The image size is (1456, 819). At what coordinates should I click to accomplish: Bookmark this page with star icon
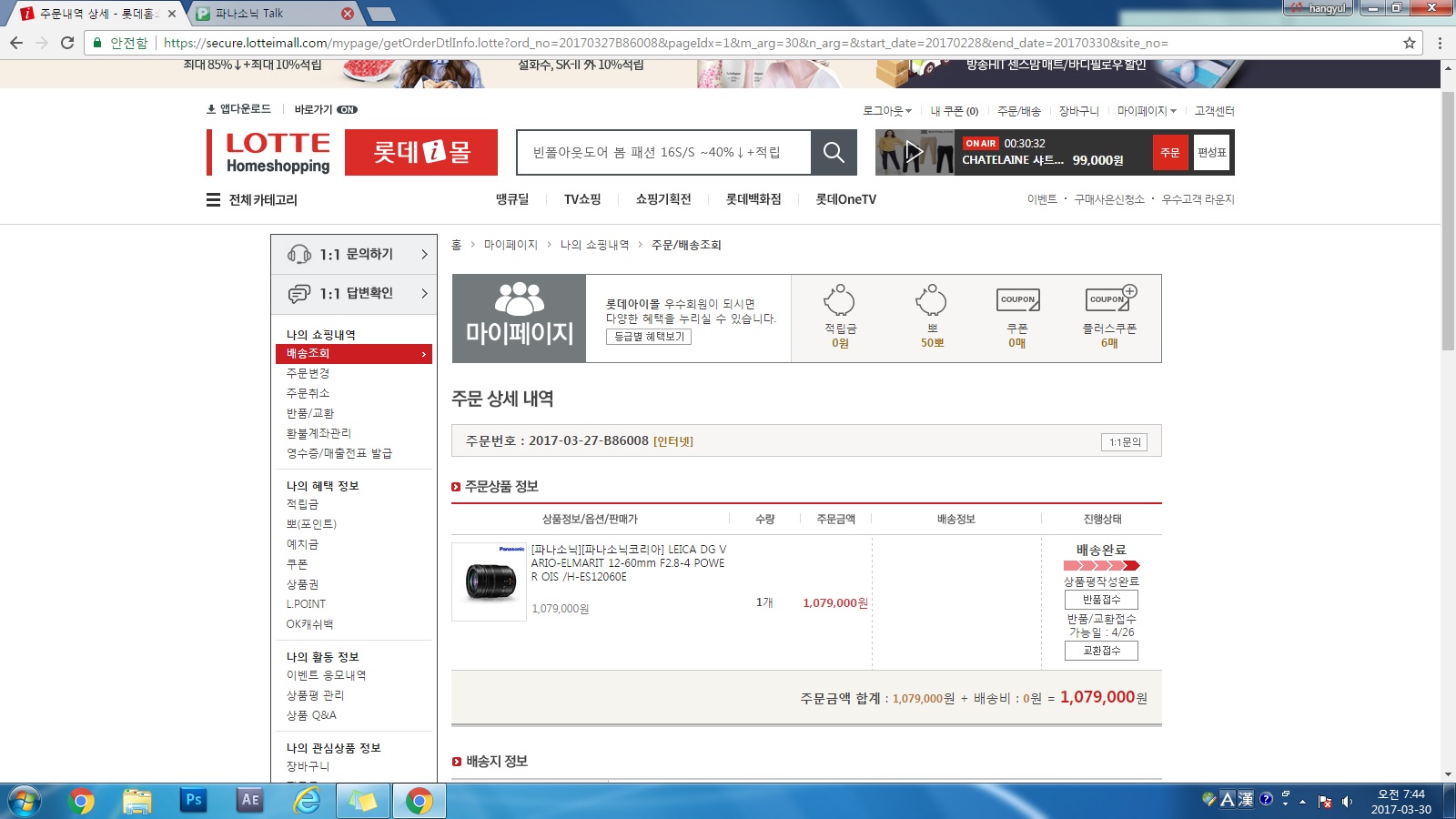[1410, 43]
